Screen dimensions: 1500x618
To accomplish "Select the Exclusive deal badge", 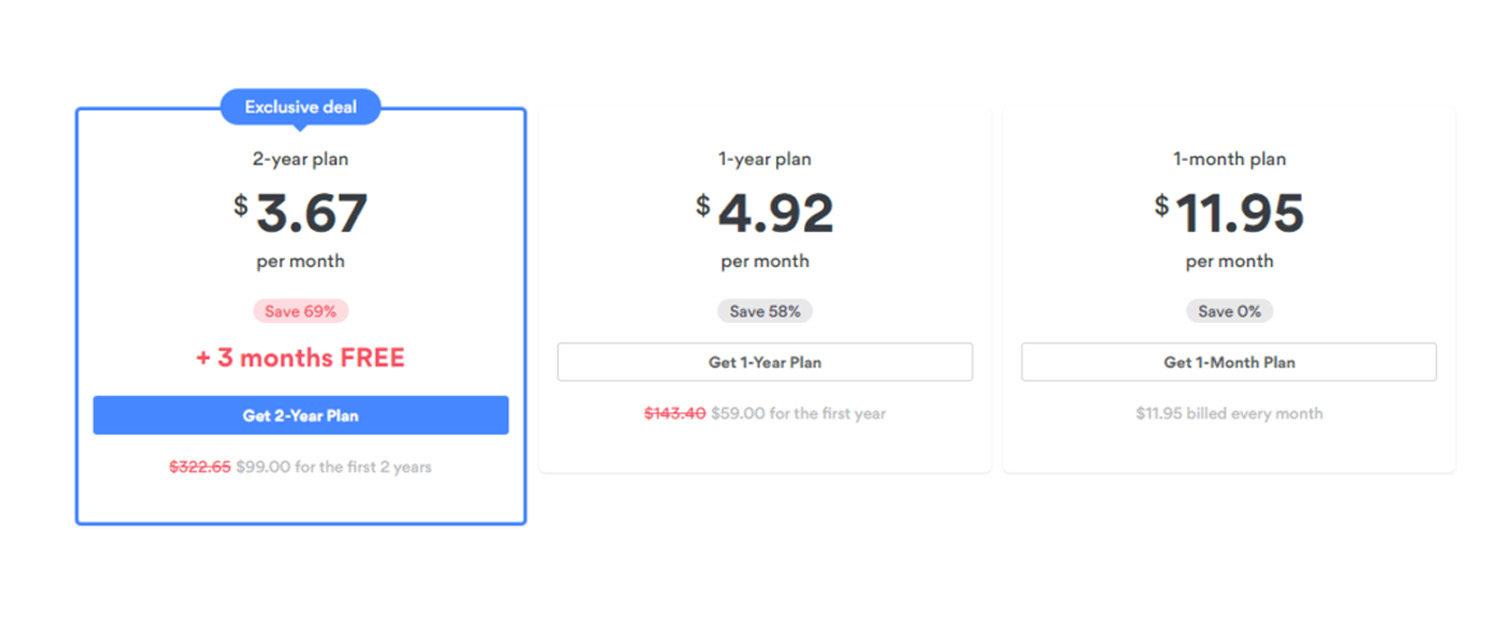I will [301, 107].
